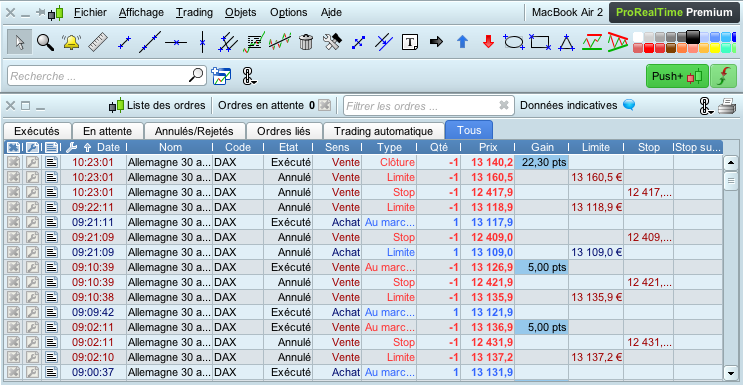Open the Trading menu
The height and width of the screenshot is (385, 743).
click(194, 12)
